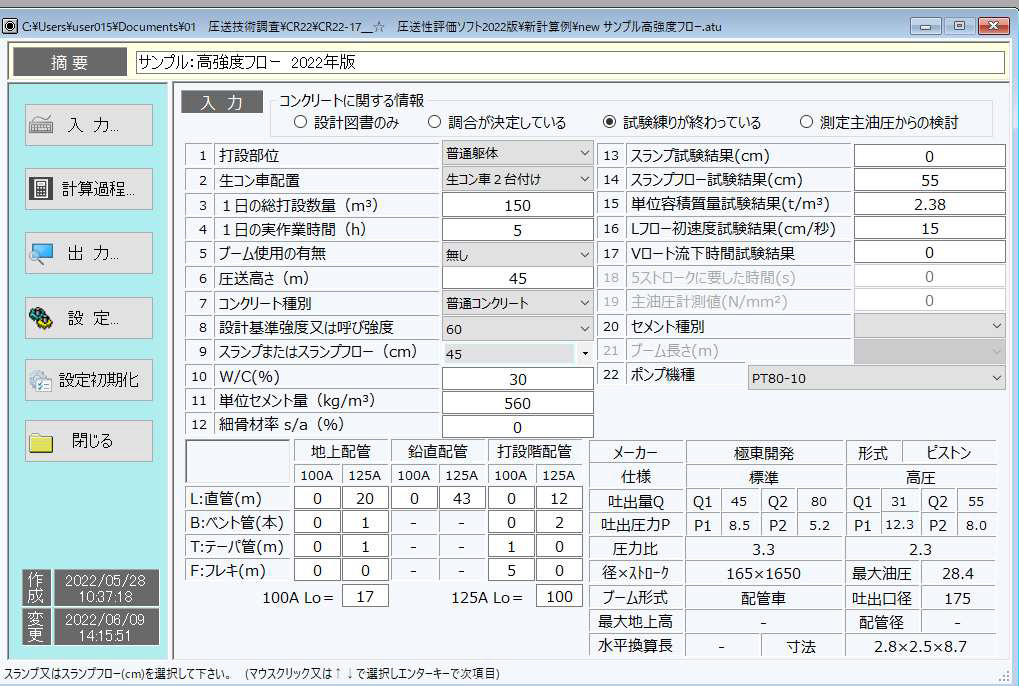The width and height of the screenshot is (1019, 686).
Task: Click the 寸法 value 2.8×2.5×8.7
Action: [x=920, y=646]
